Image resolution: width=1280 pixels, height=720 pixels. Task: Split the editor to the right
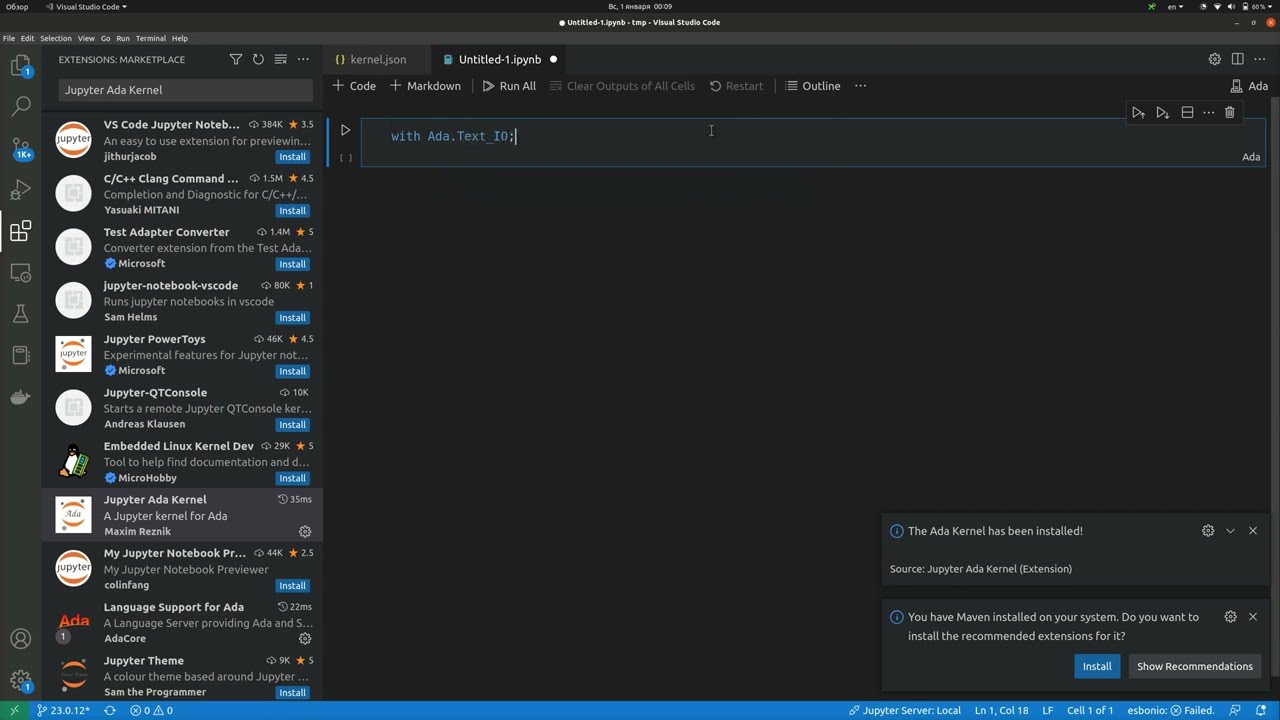[1237, 59]
